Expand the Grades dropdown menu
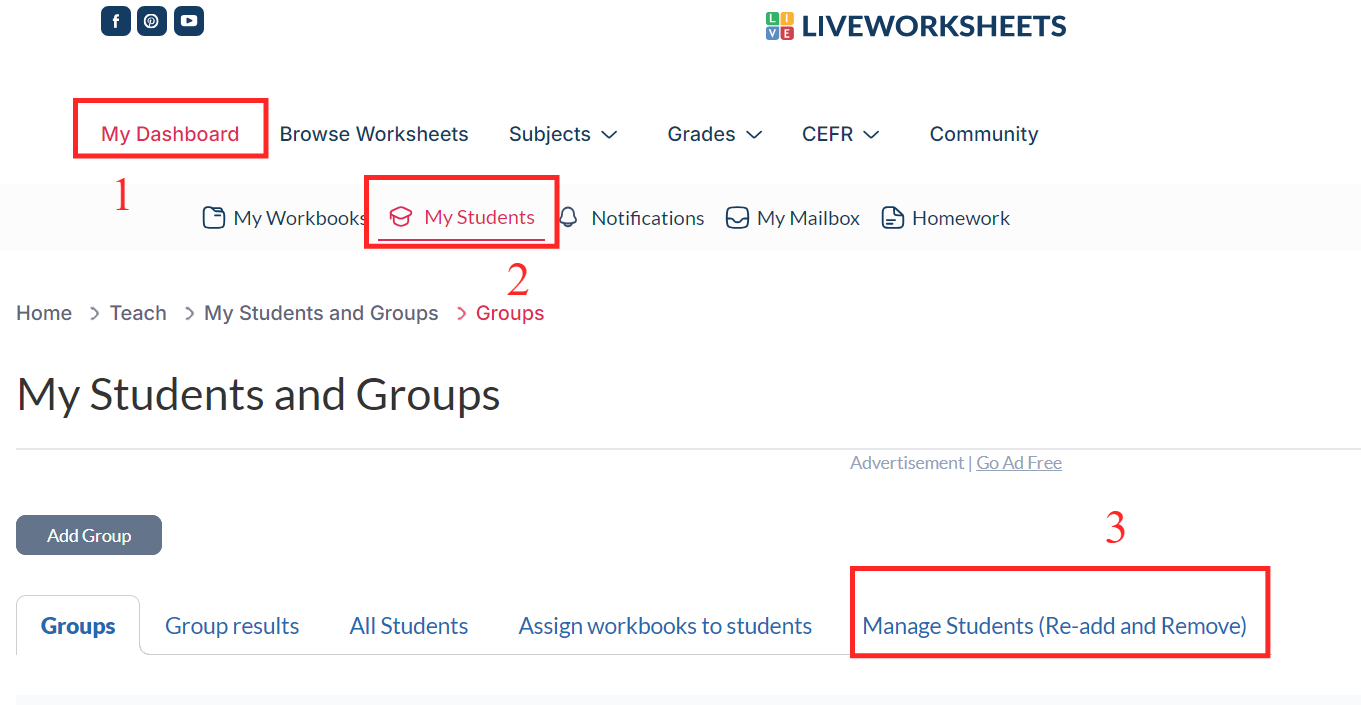The width and height of the screenshot is (1361, 705). click(715, 134)
